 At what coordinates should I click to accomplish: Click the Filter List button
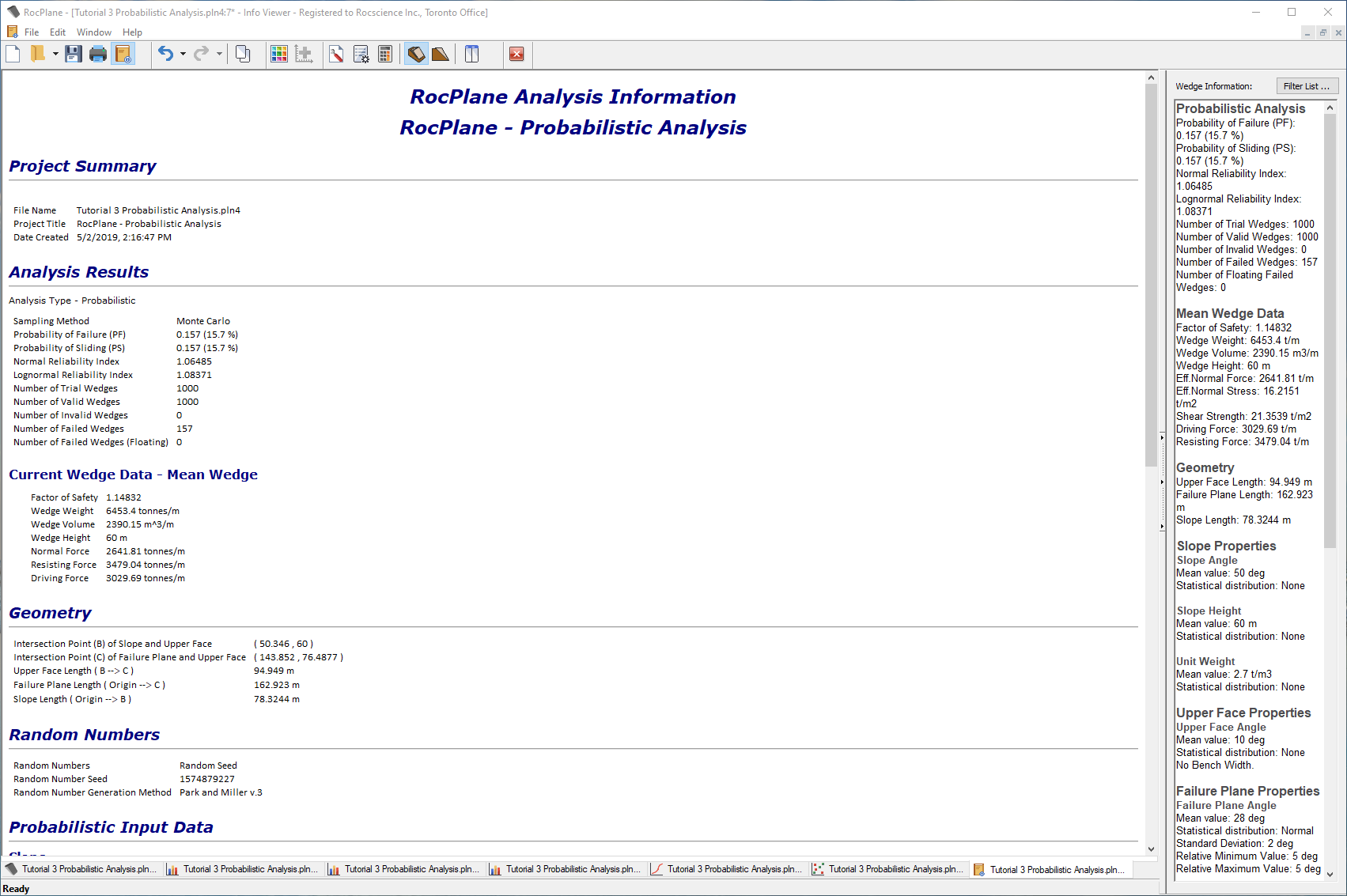click(x=1307, y=86)
